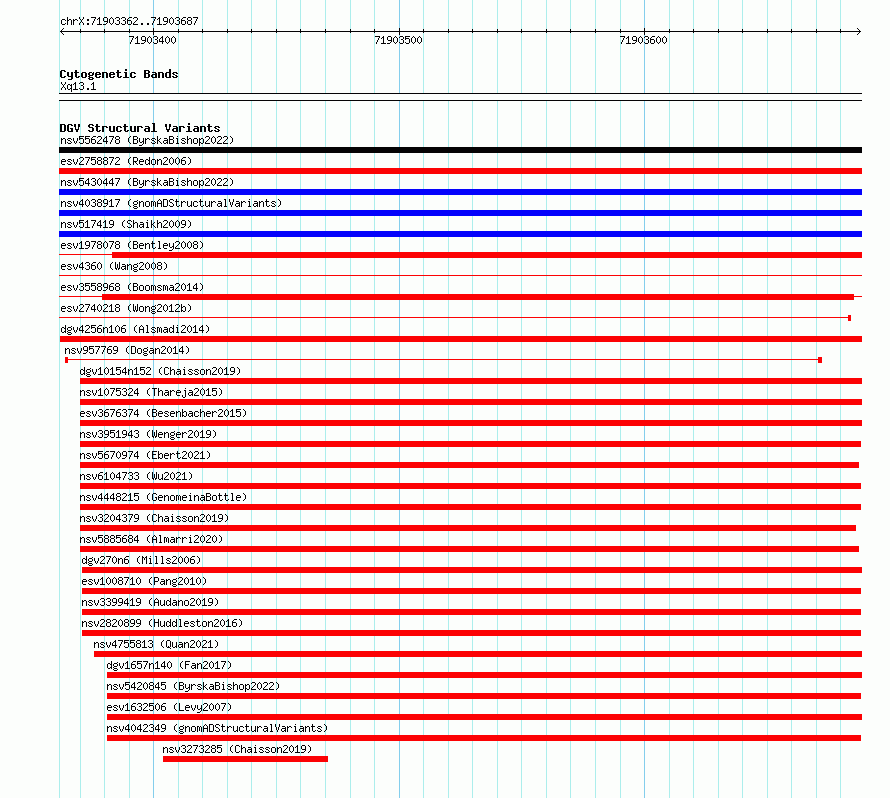This screenshot has width=890, height=798.
Task: Select esv2740218 (Wong2012b) label
Action: click(x=126, y=308)
